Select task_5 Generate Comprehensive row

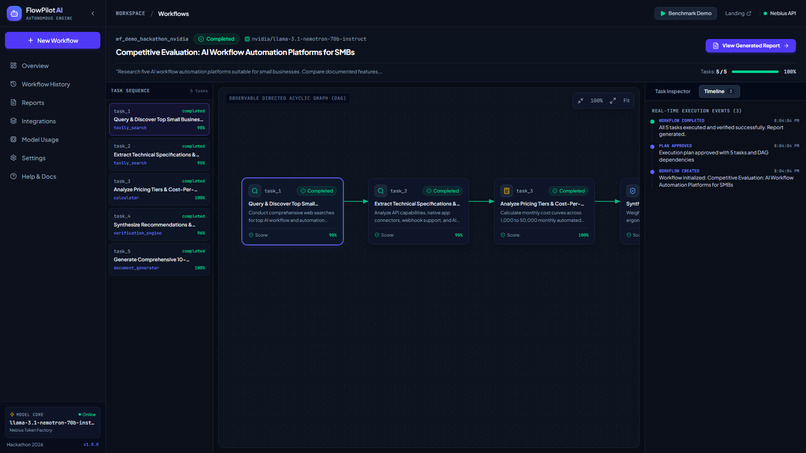(x=159, y=259)
